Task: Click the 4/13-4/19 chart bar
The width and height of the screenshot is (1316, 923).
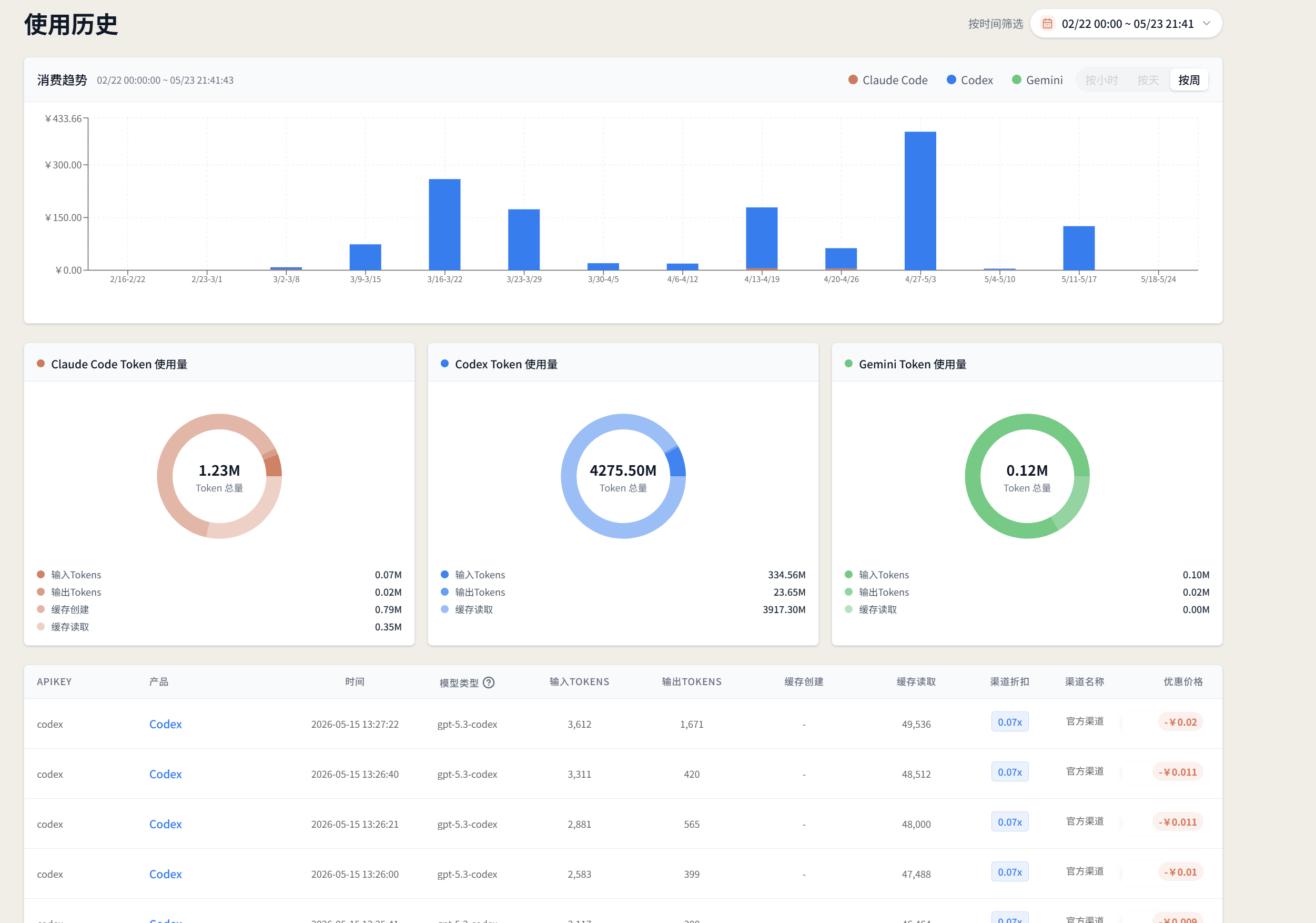Action: tap(762, 238)
